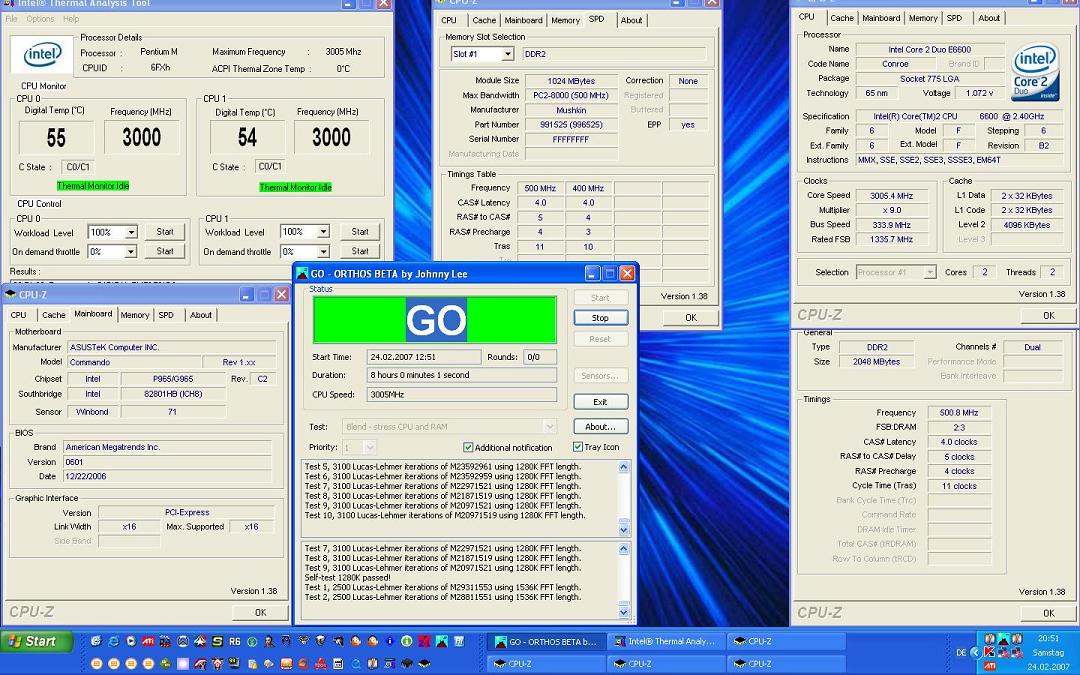The height and width of the screenshot is (675, 1080).
Task: Click the taskbar clock showing 20:51
Action: tap(1048, 638)
